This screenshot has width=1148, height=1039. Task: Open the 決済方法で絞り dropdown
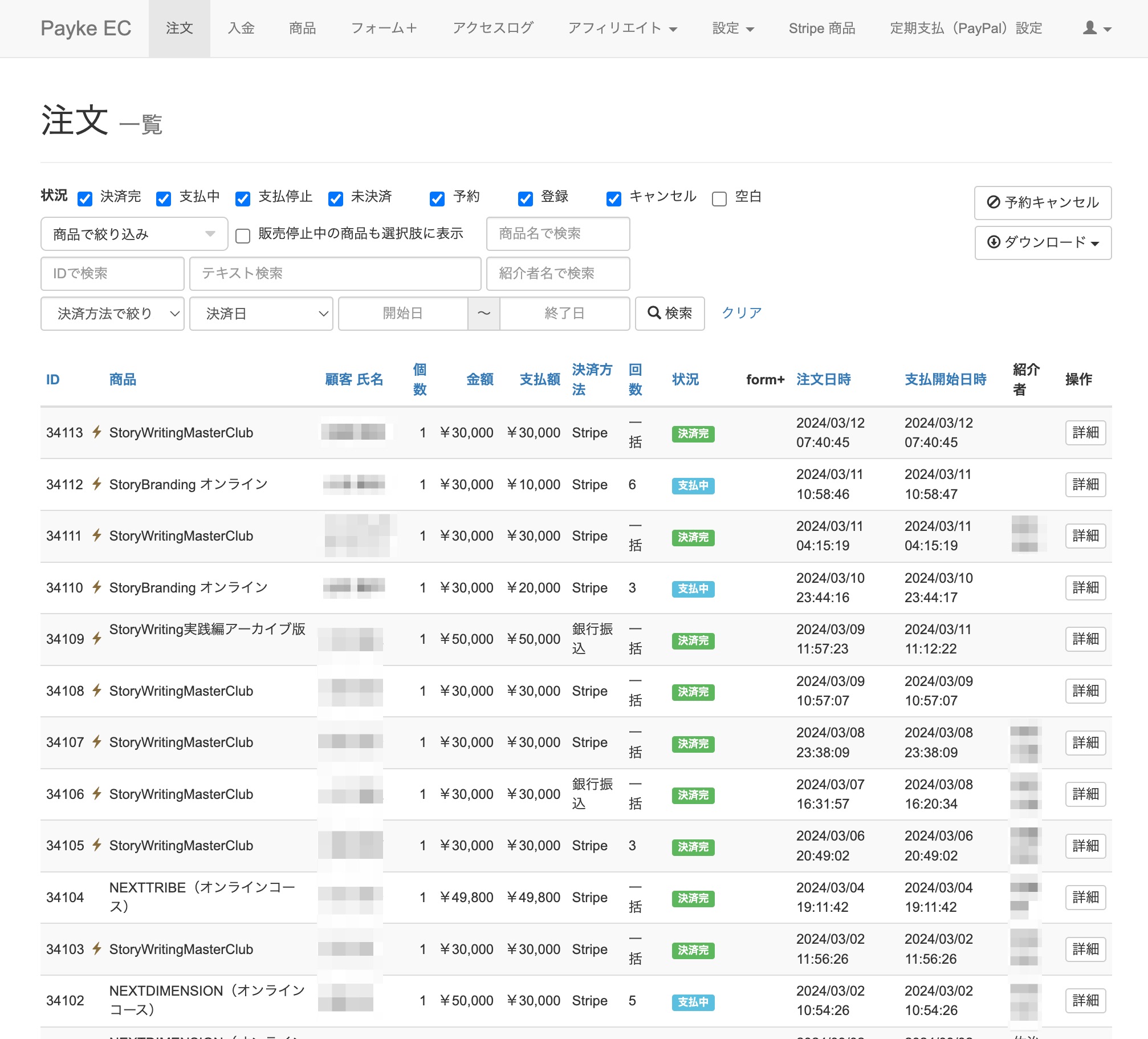(112, 313)
